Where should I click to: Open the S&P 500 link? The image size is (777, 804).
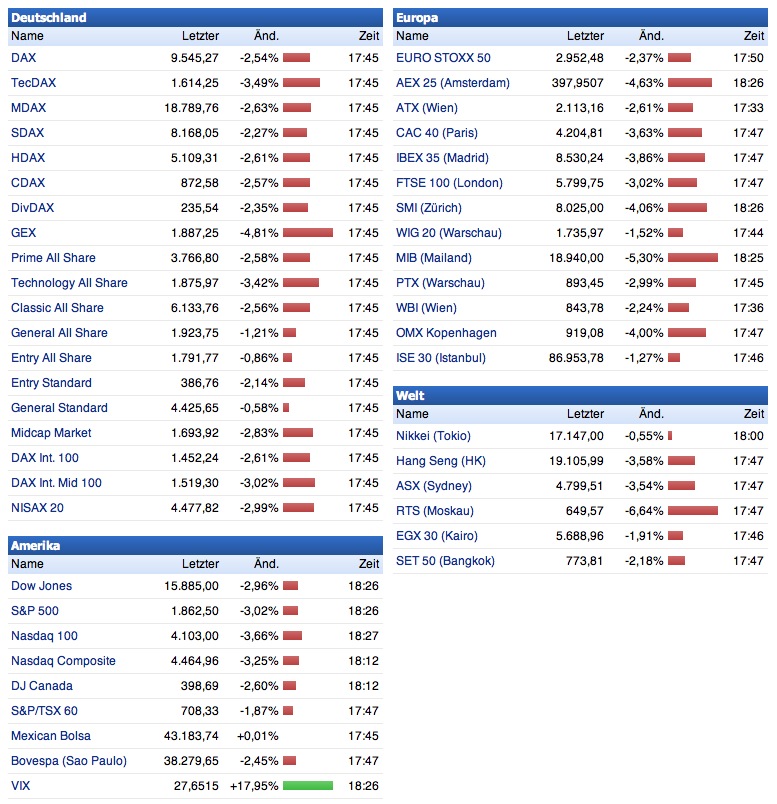tap(35, 611)
